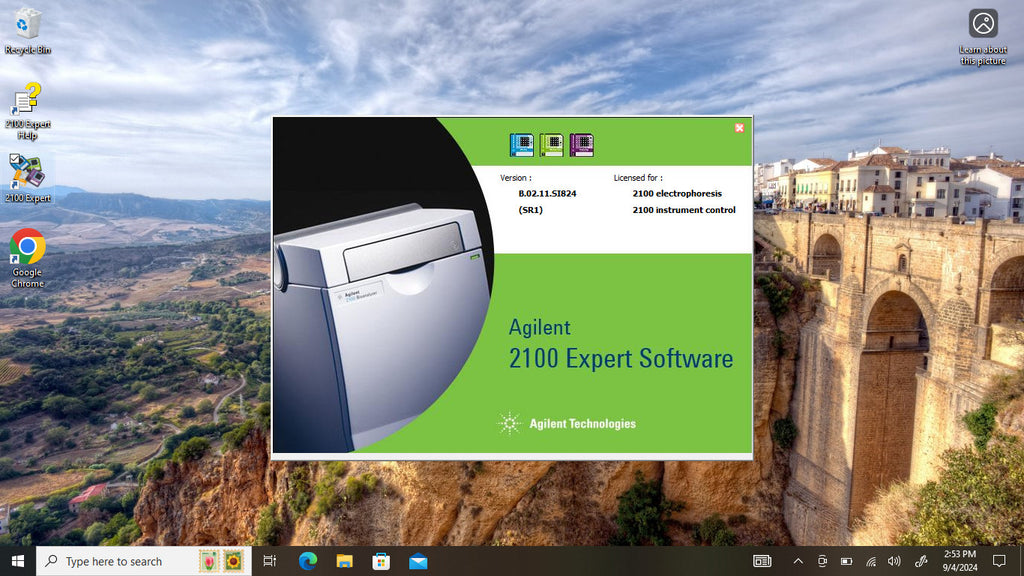1024x576 pixels.
Task: Select the 2100 Expert Help shortcut
Action: [27, 111]
